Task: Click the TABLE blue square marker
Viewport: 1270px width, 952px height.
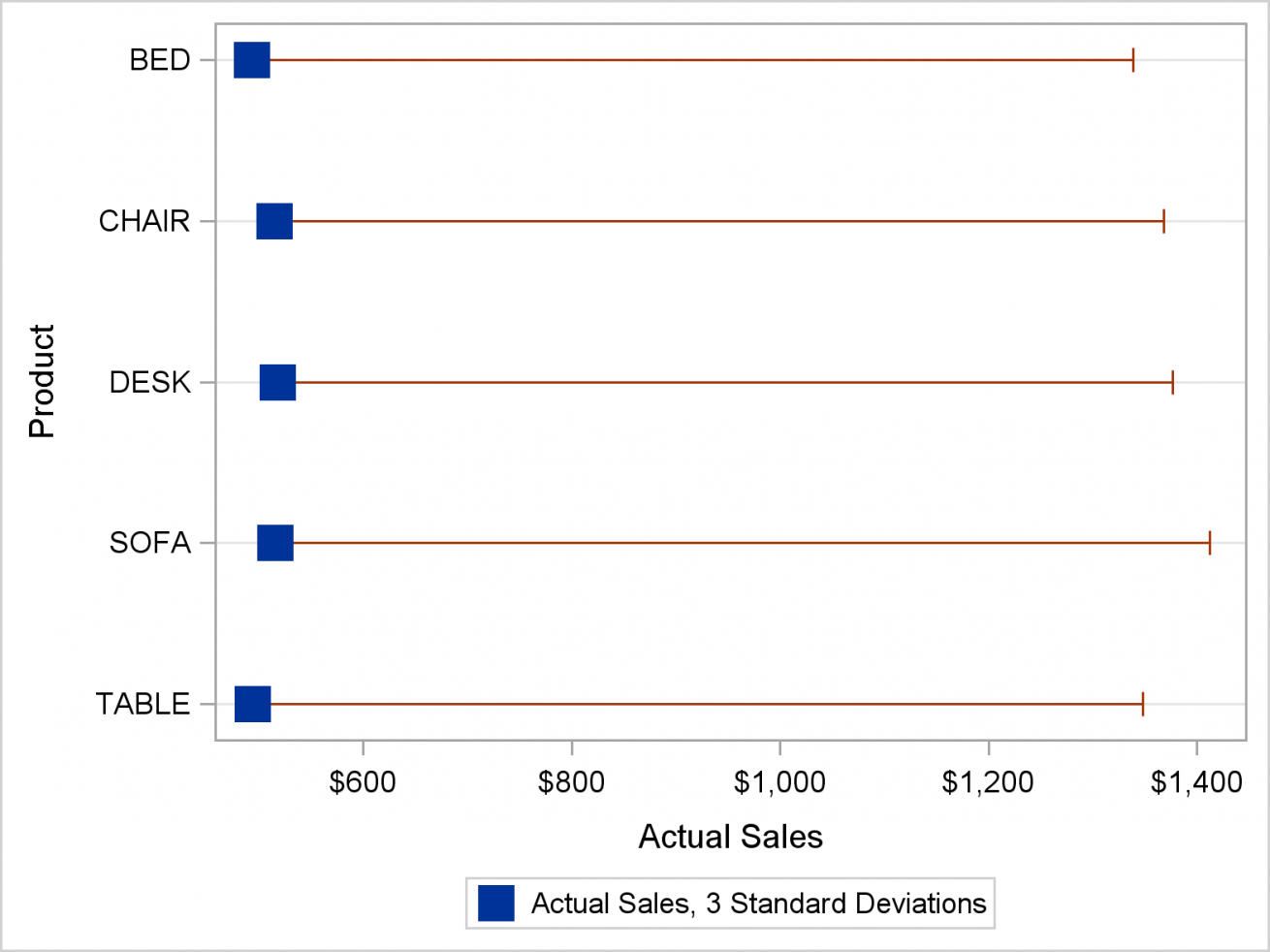Action: (253, 704)
